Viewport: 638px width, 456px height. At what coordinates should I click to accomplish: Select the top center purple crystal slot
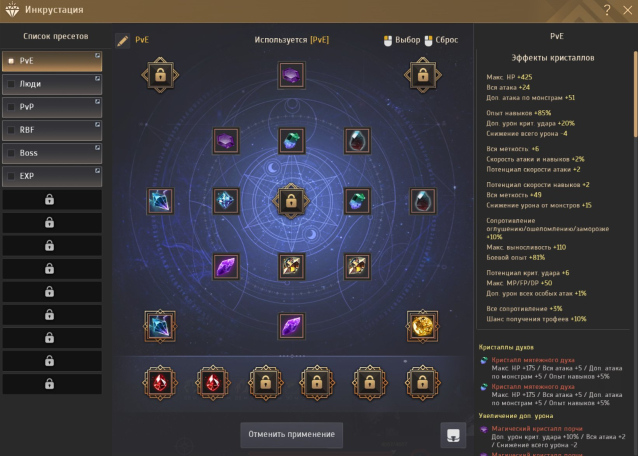[x=291, y=75]
